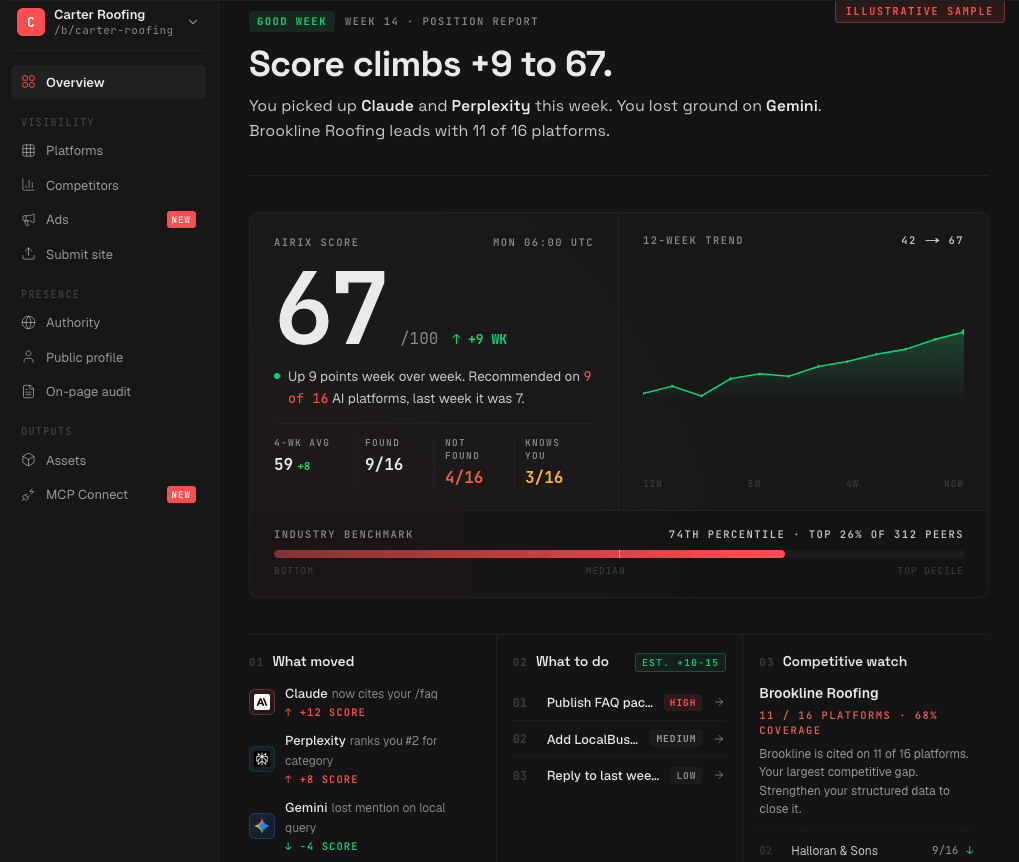Viewport: 1019px width, 862px height.
Task: Open MCP Connect page
Action: click(x=109, y=495)
